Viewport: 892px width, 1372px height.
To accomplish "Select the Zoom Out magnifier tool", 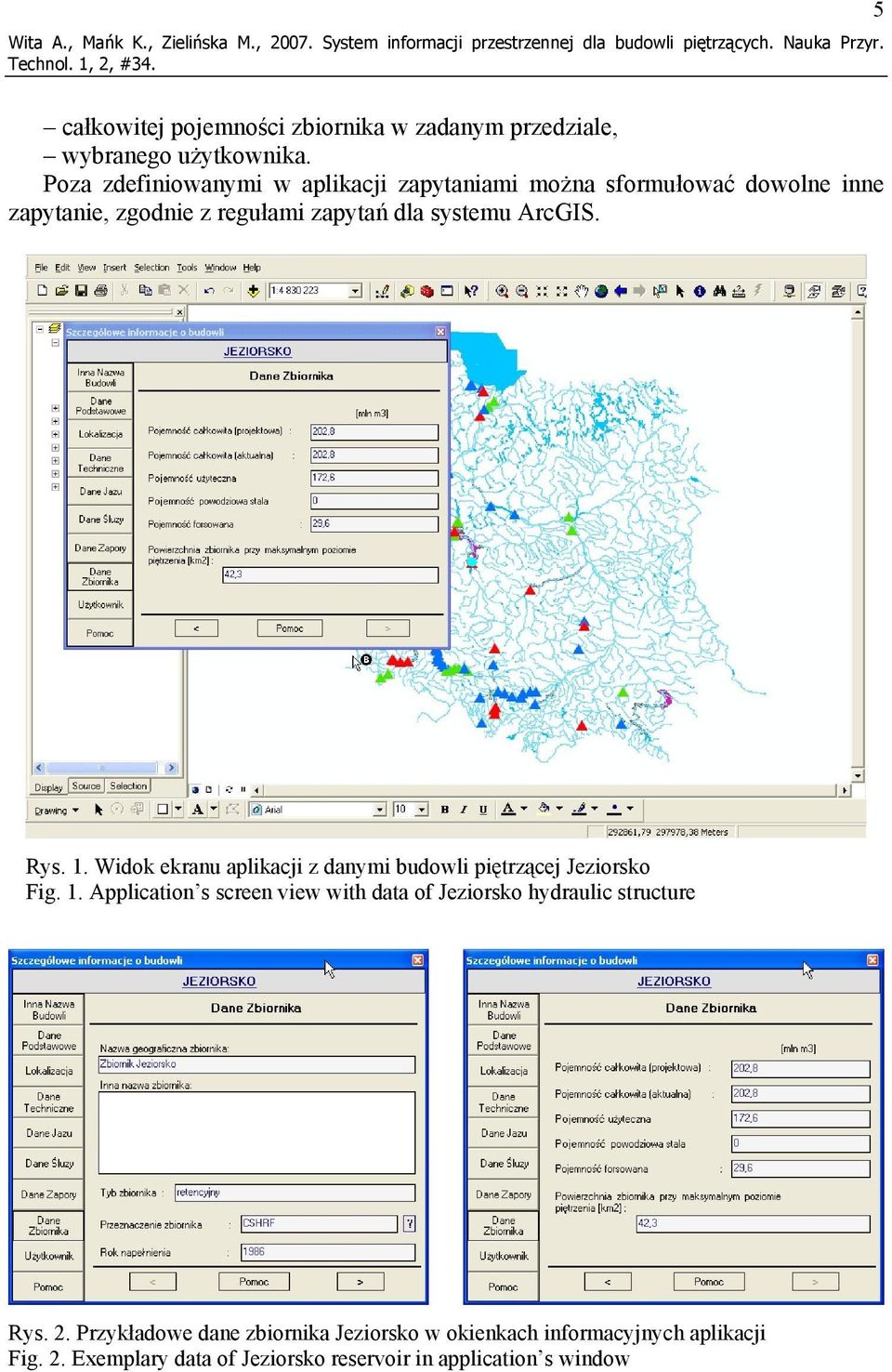I will tap(522, 291).
